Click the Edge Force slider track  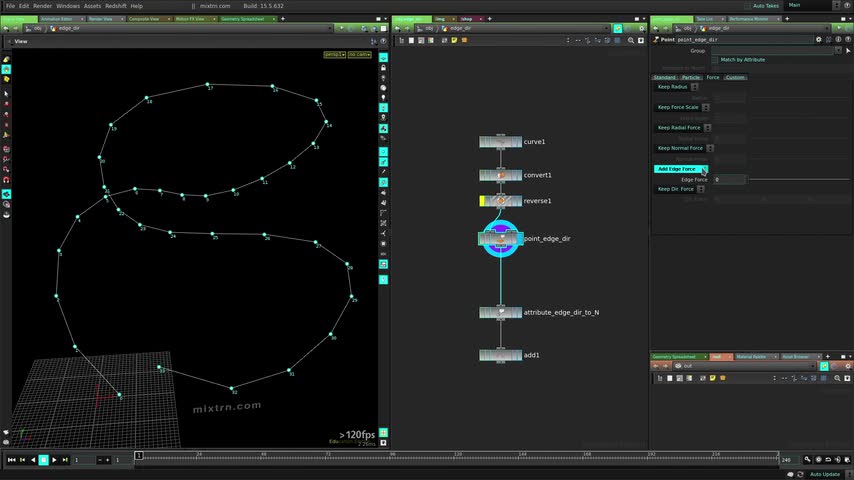click(x=798, y=179)
